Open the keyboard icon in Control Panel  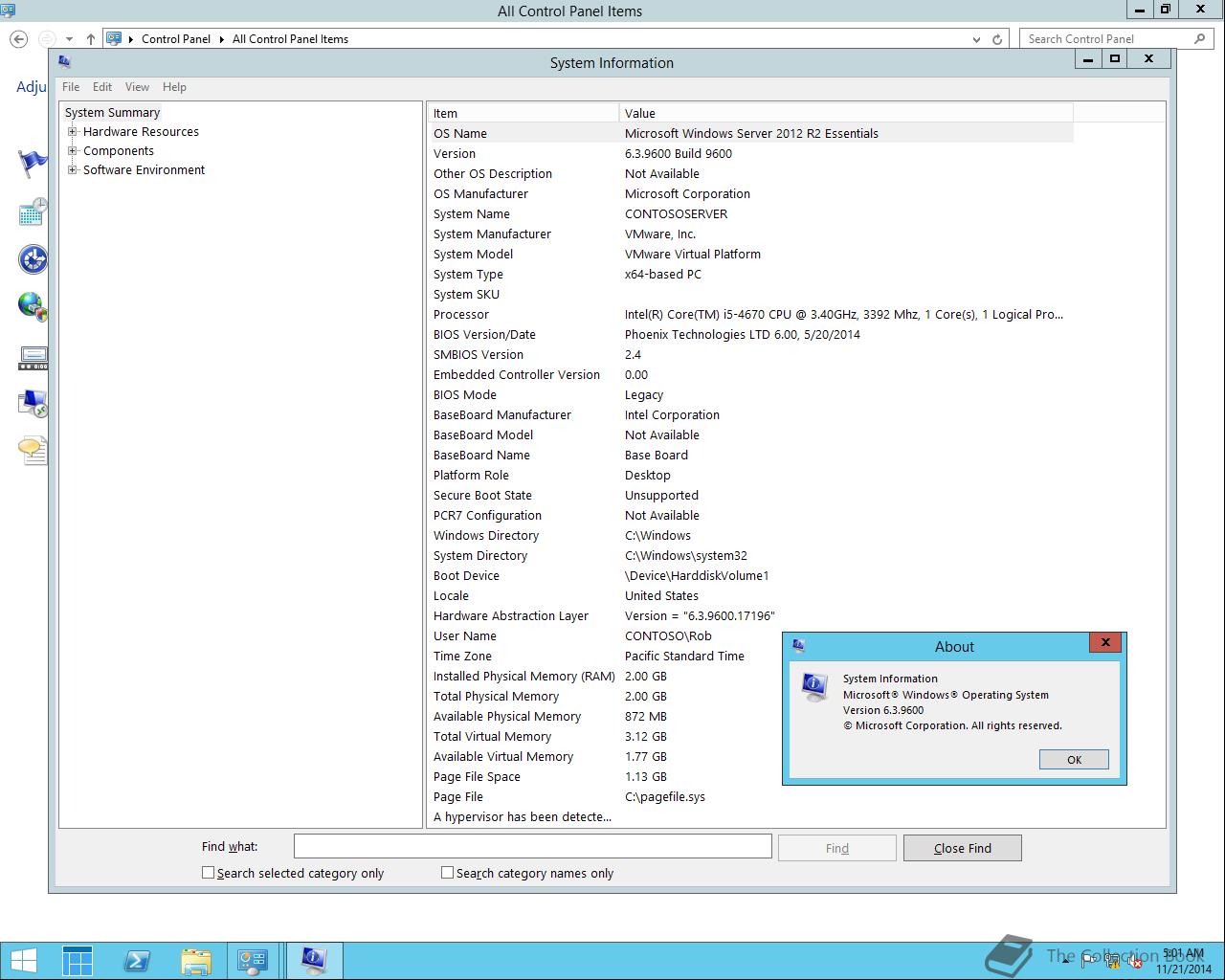(32, 358)
